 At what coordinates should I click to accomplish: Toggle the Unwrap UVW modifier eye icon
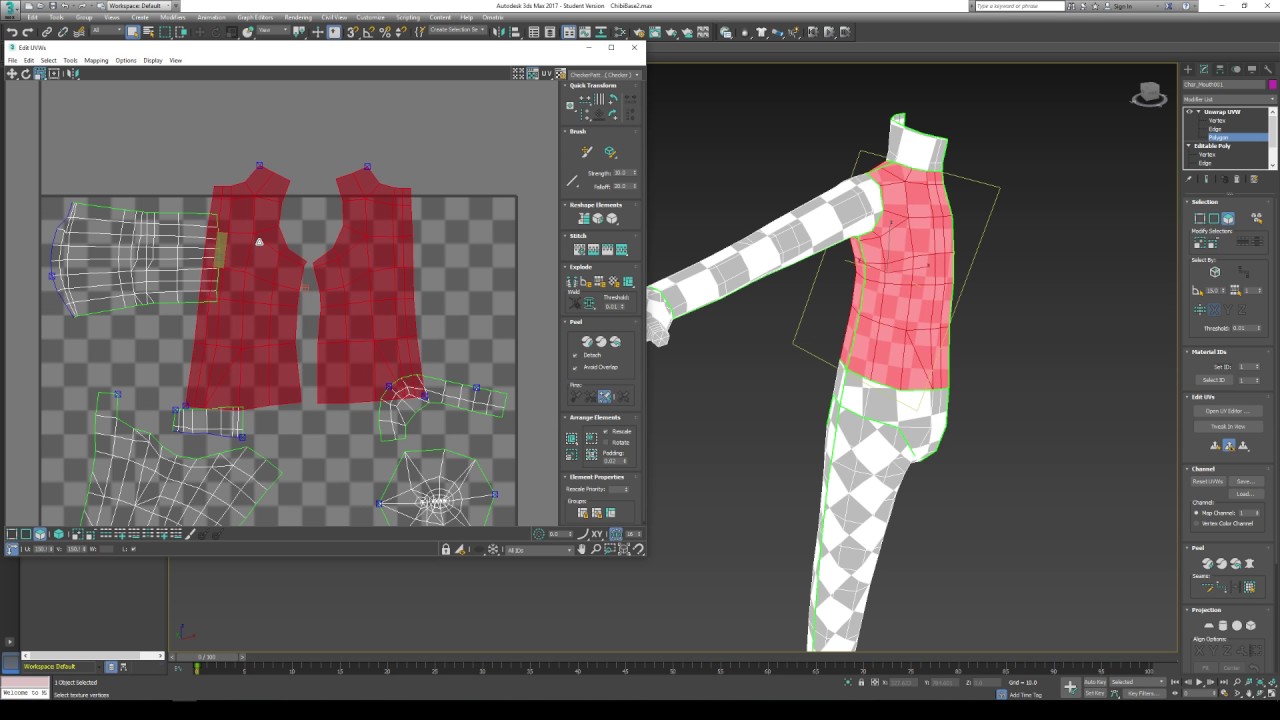point(1189,112)
